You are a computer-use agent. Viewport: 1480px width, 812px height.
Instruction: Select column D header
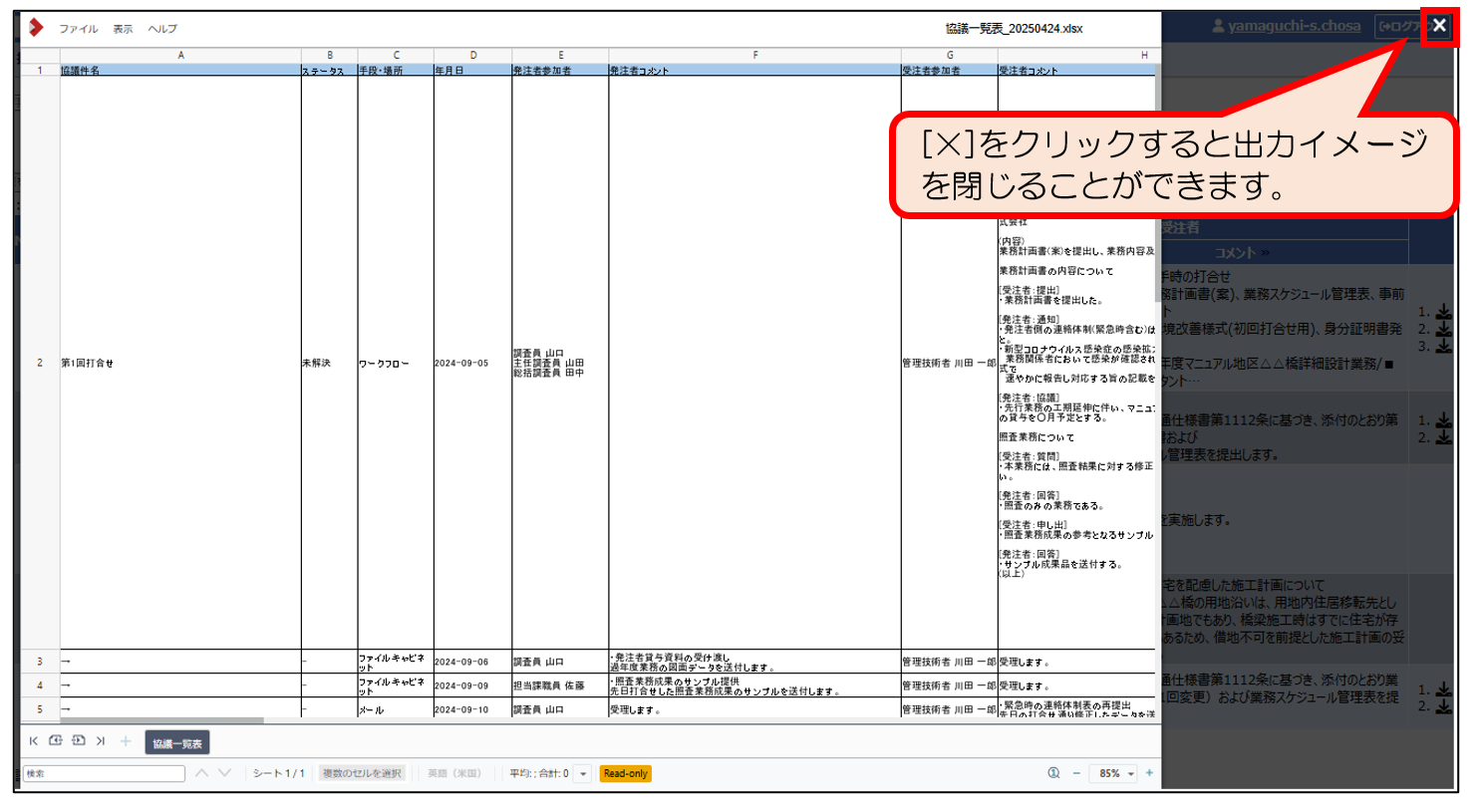point(472,56)
